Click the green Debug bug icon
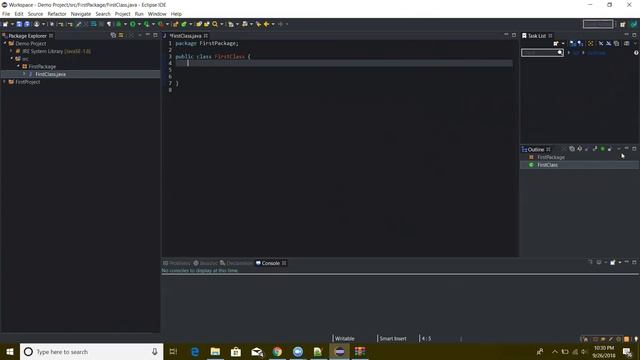 click(x=118, y=24)
